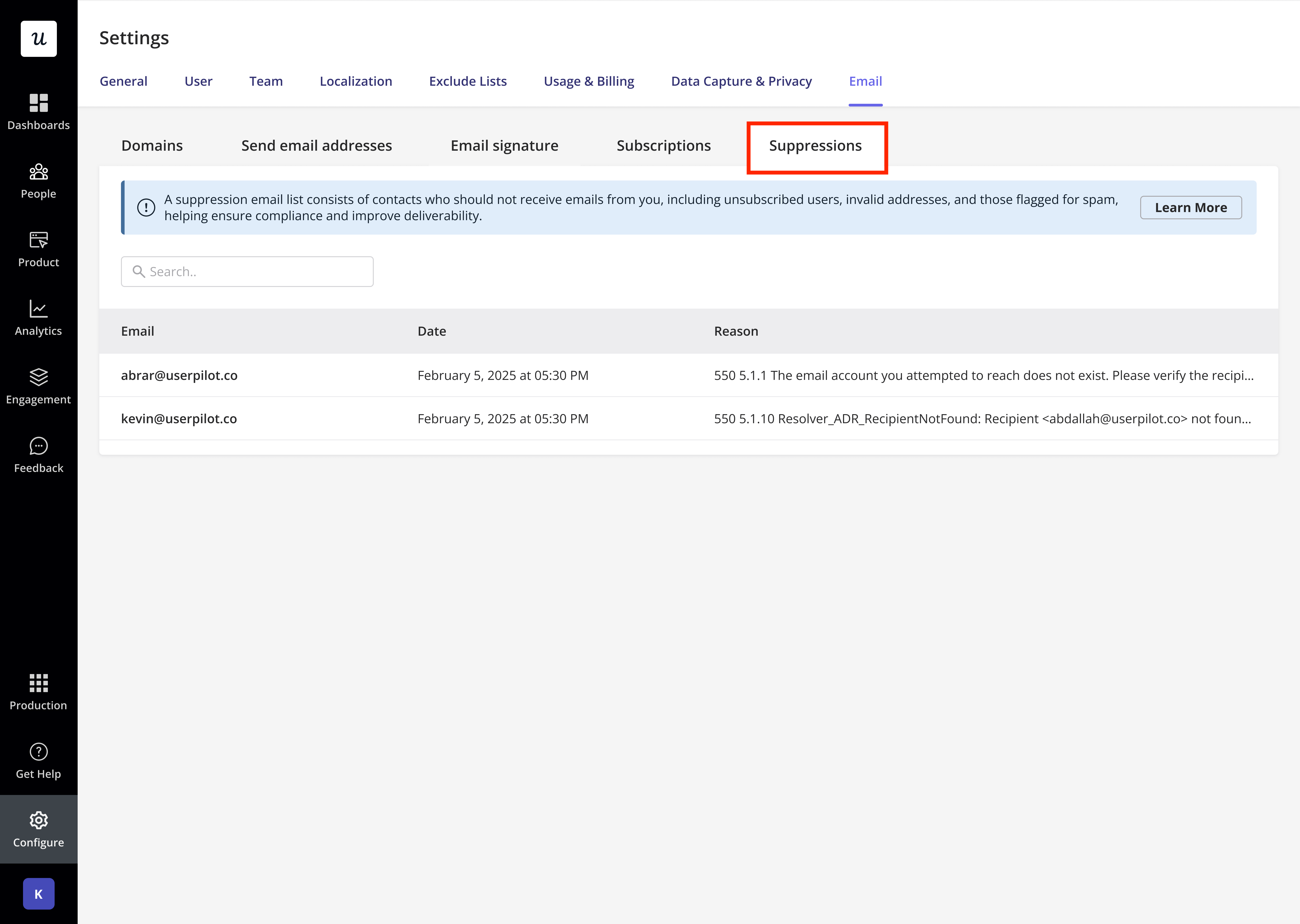Open the Feedback chat icon
Image resolution: width=1300 pixels, height=924 pixels.
click(39, 446)
